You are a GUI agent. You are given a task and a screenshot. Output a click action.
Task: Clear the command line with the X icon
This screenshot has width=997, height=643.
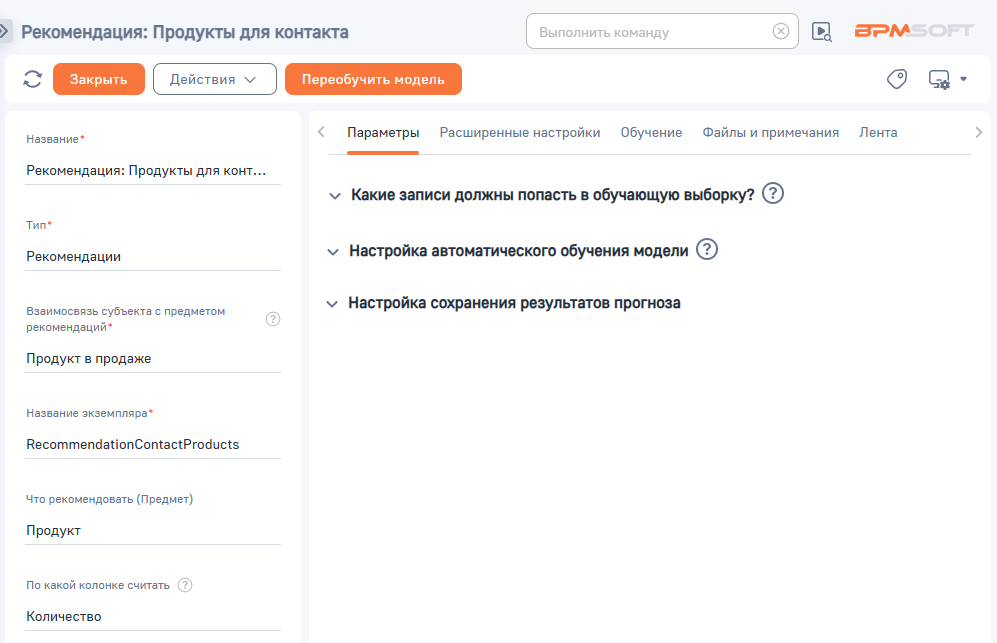[x=781, y=31]
